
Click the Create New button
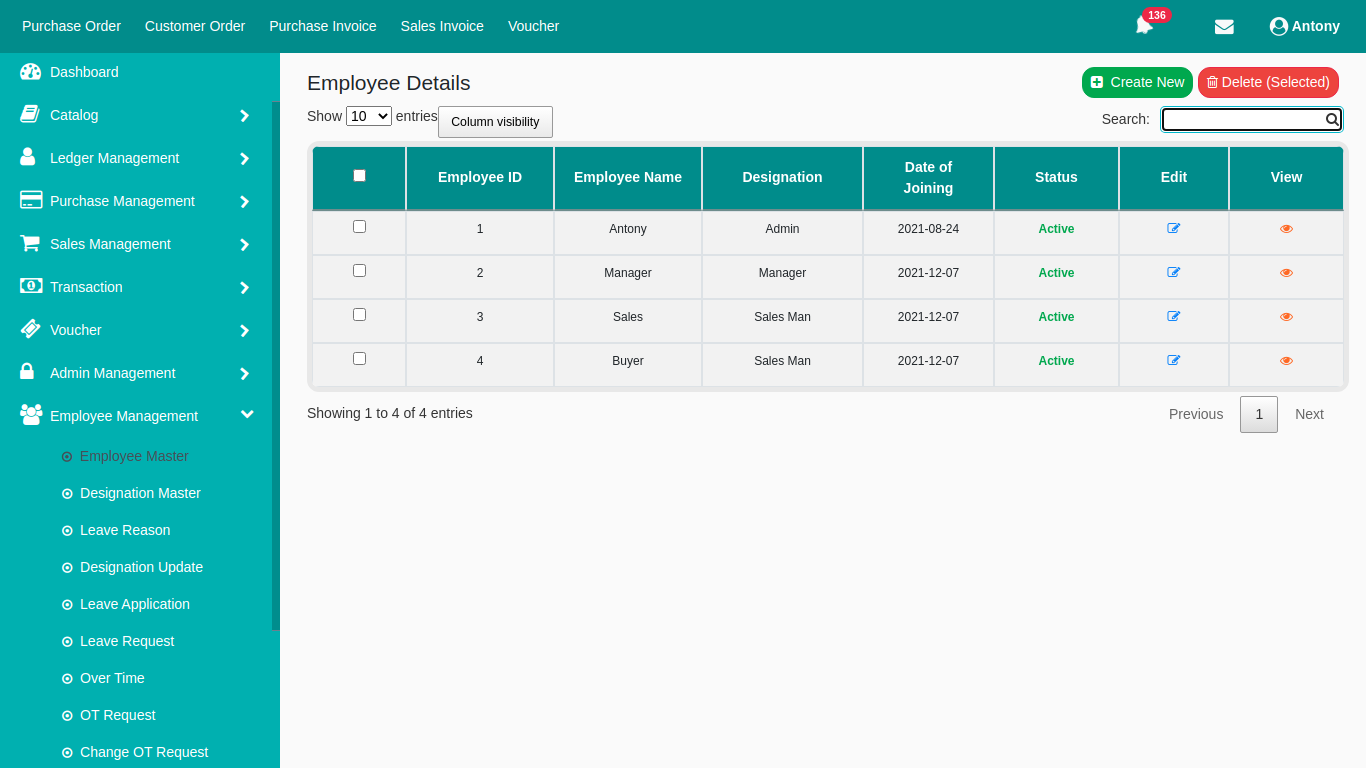pyautogui.click(x=1137, y=83)
